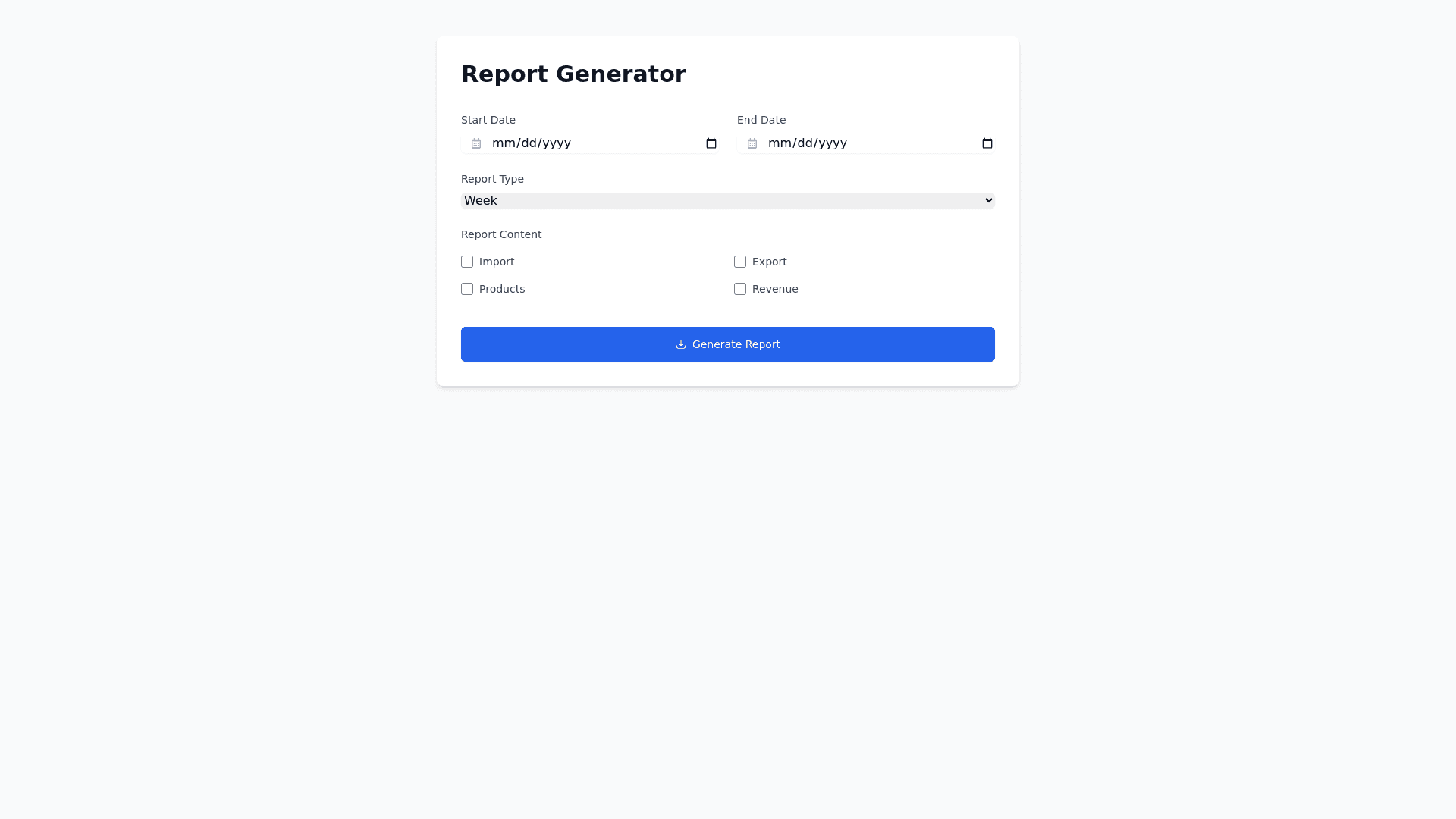This screenshot has width=1456, height=819.
Task: Open the End Date native date picker icon
Action: point(987,143)
